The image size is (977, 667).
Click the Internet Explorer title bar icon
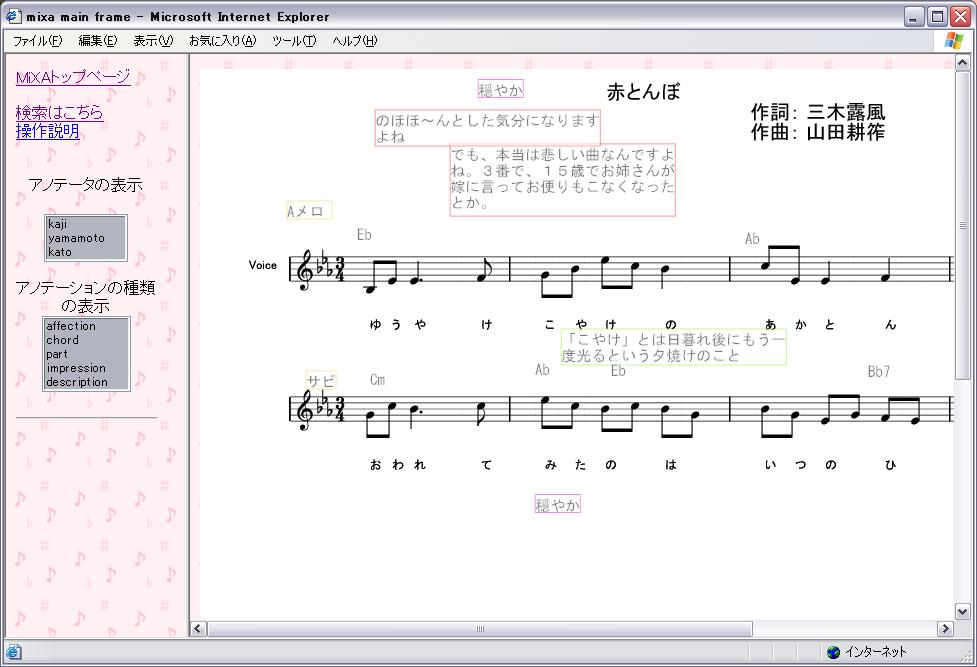coord(13,16)
